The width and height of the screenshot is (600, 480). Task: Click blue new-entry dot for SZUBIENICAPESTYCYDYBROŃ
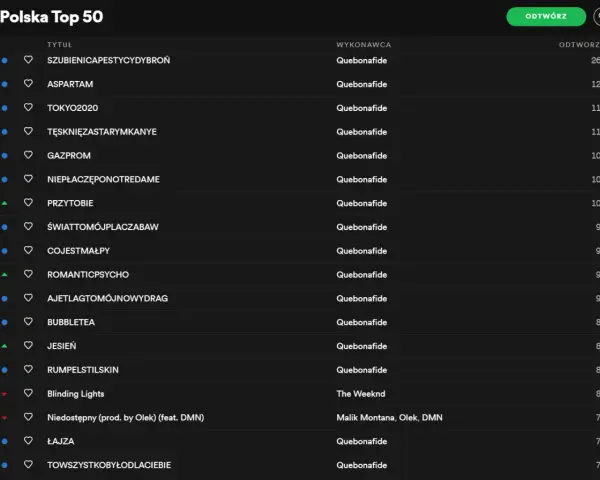tap(5, 60)
